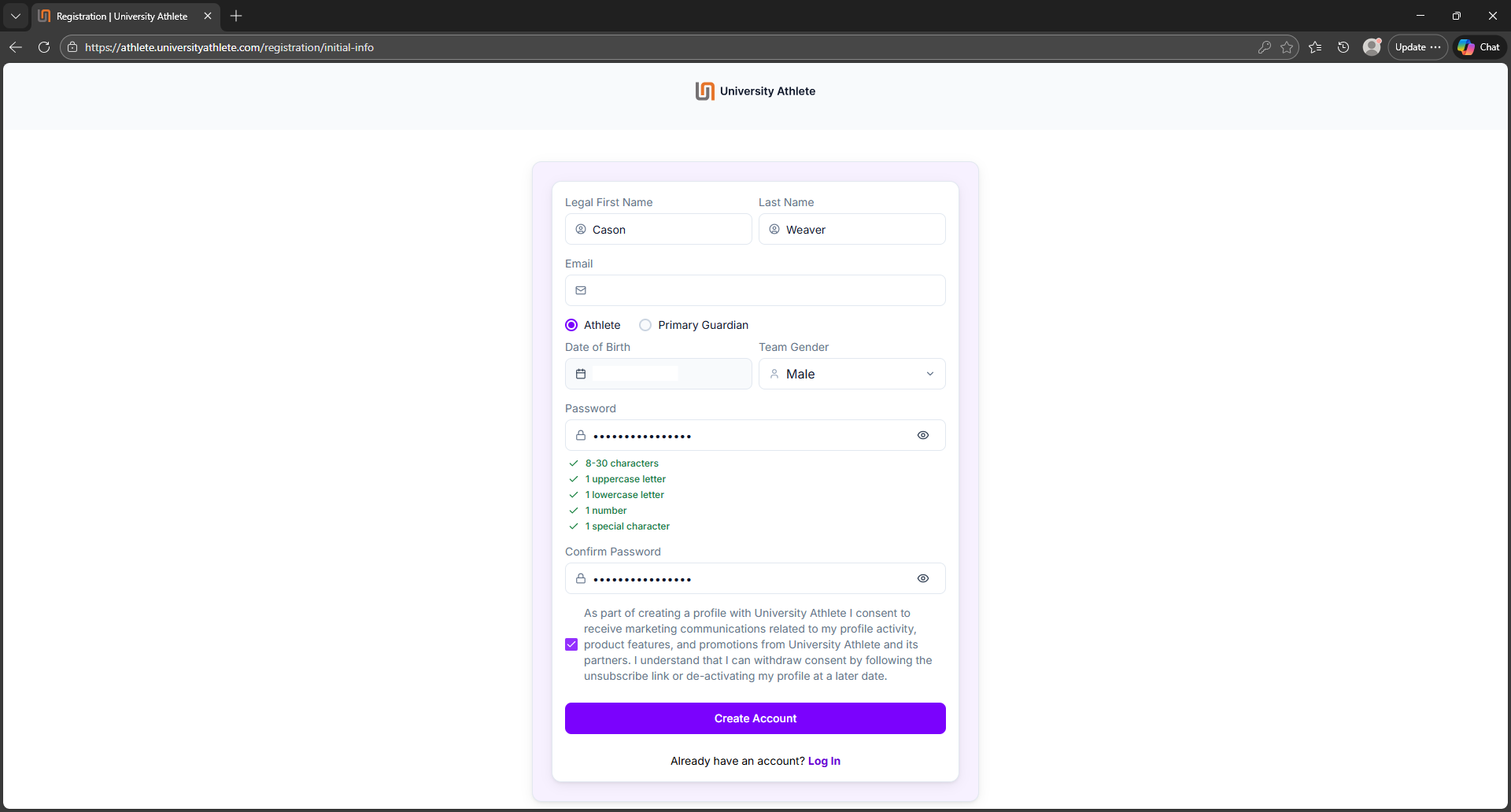Screen dimensions: 1511x812
Task: Focus the Last Name field
Action: 852,229
